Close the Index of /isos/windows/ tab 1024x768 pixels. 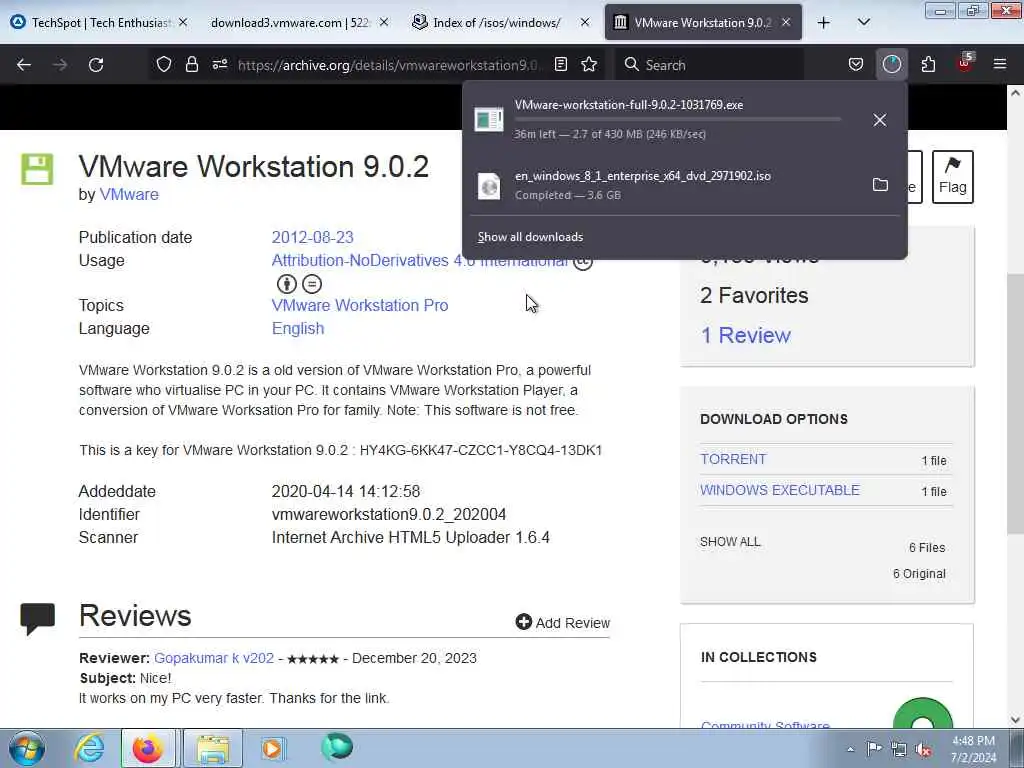coord(585,22)
